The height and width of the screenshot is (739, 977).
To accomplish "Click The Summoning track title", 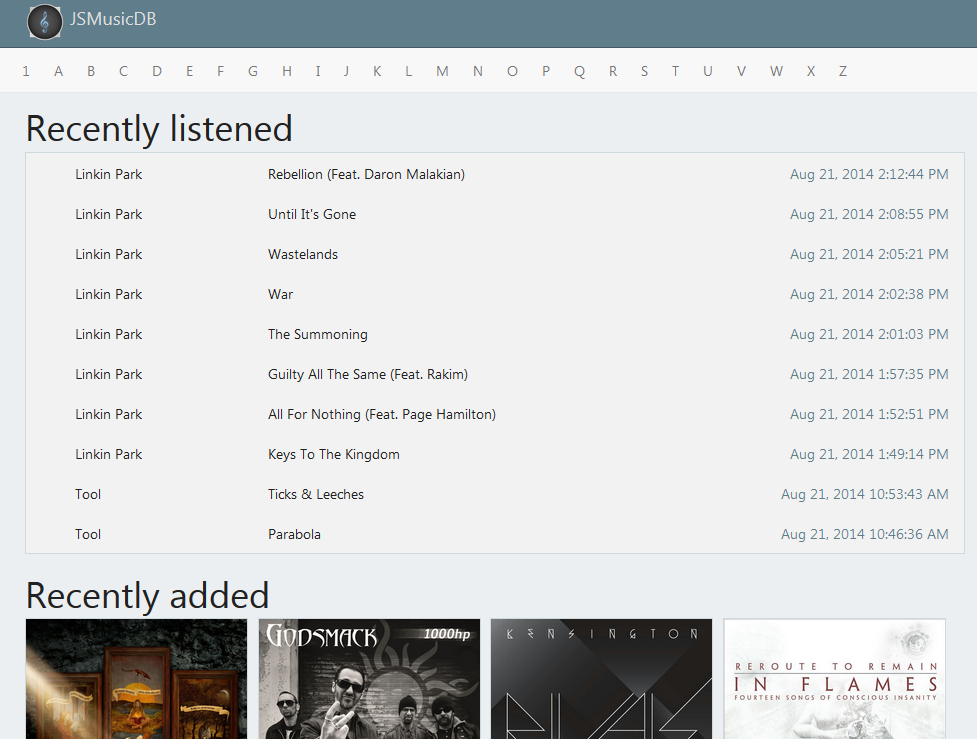I will click(317, 334).
